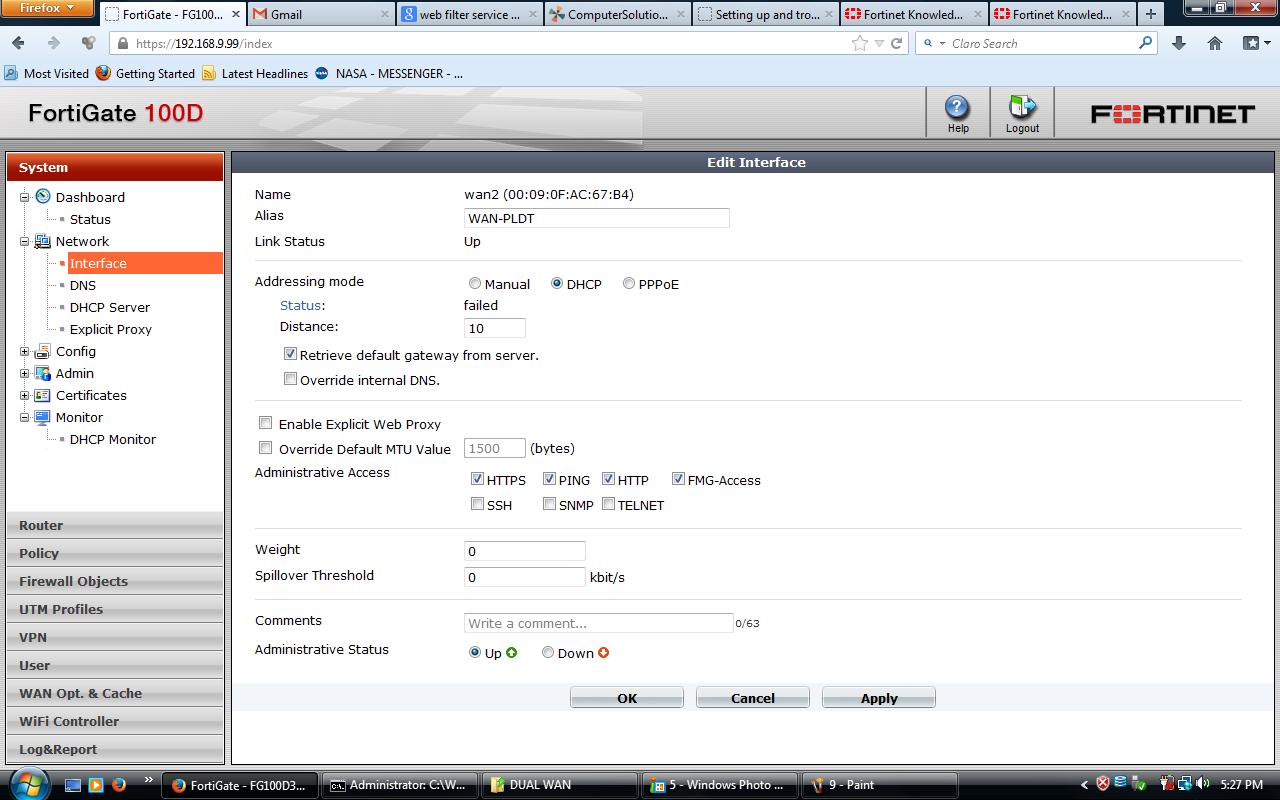The image size is (1280, 800).
Task: Click the Distance input field
Action: (x=495, y=328)
